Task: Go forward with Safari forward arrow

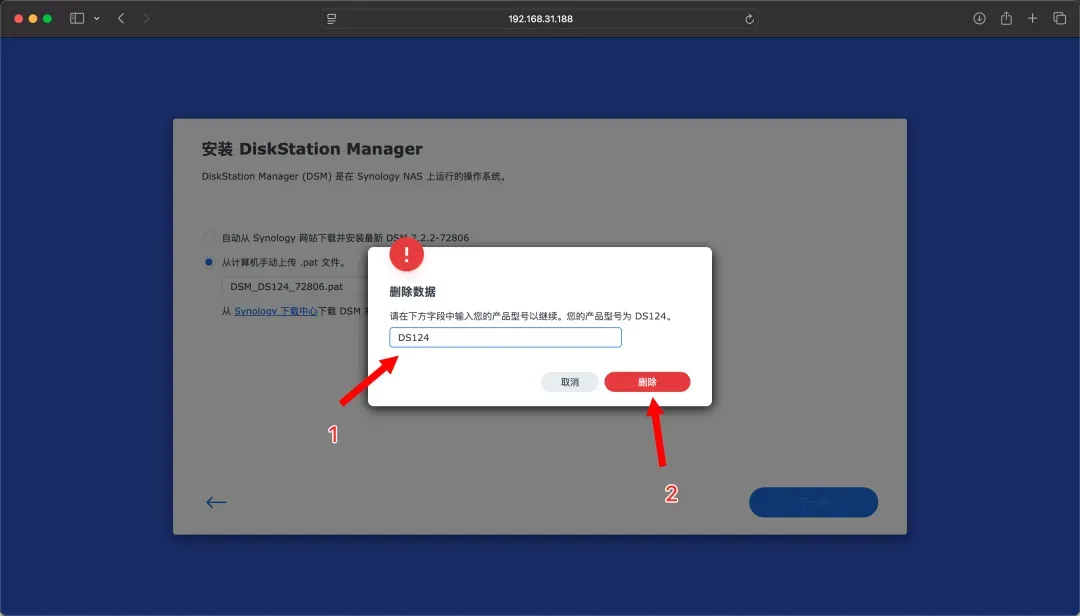Action: click(x=146, y=19)
